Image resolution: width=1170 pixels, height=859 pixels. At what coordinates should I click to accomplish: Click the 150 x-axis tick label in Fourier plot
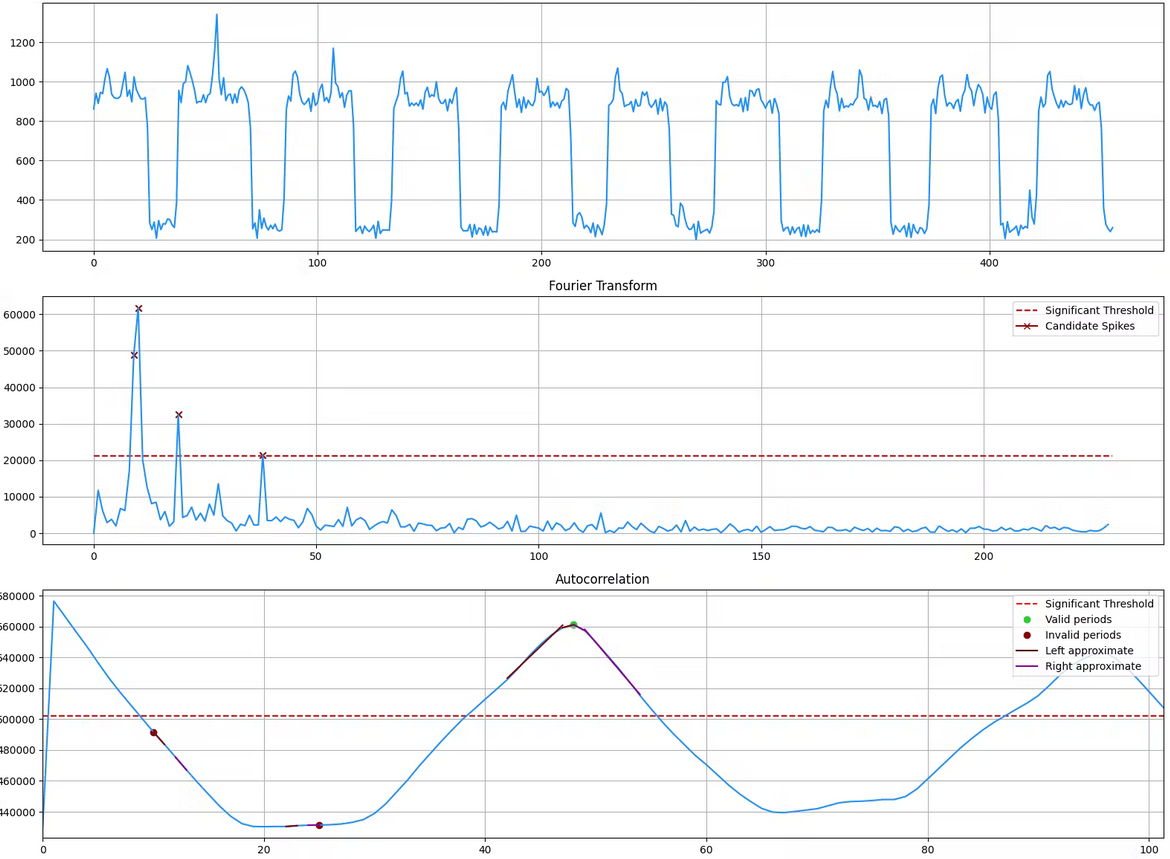point(761,556)
